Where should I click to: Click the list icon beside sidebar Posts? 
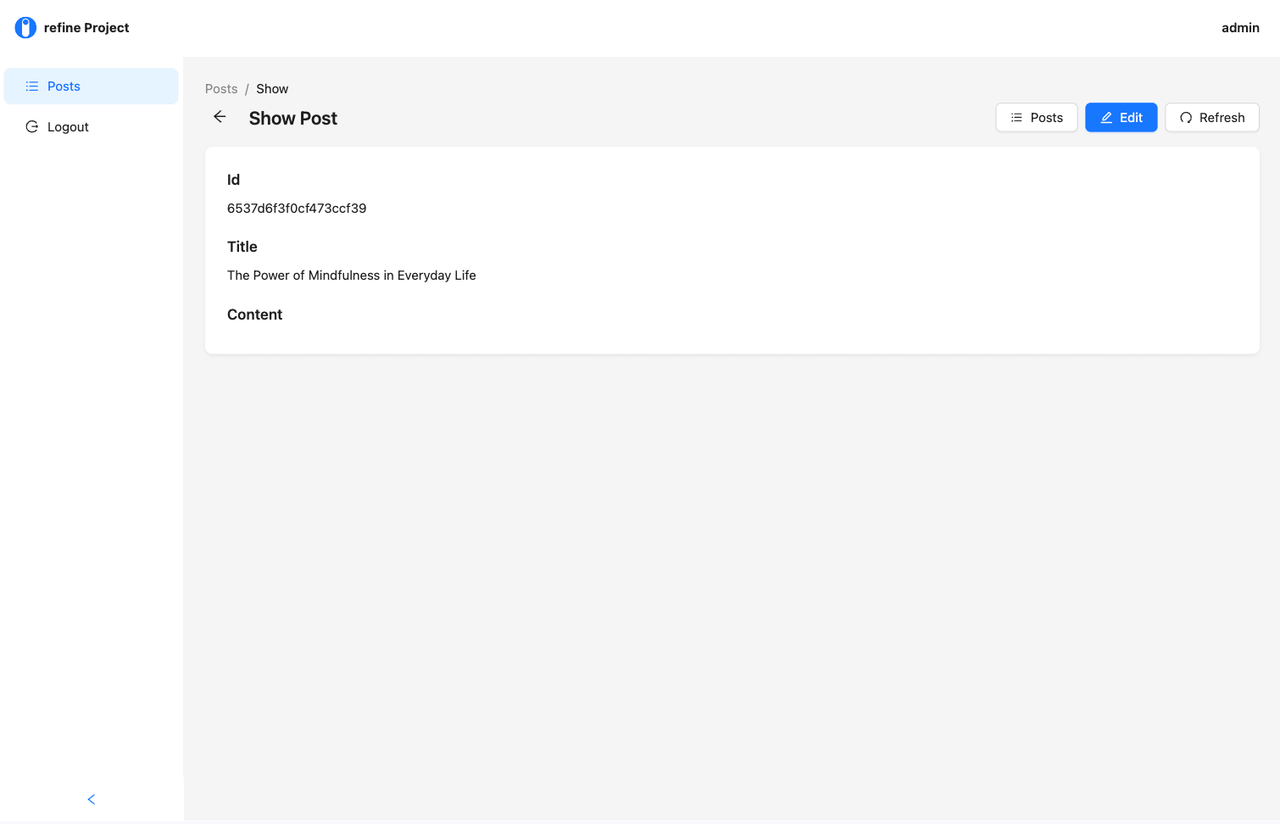(x=32, y=87)
